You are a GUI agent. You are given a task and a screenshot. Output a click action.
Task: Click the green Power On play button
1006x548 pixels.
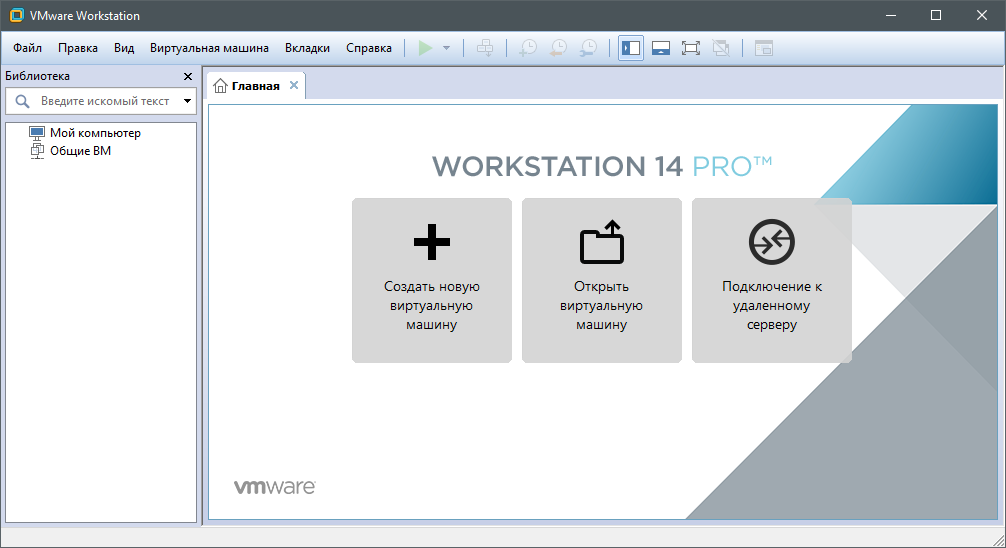pos(425,48)
